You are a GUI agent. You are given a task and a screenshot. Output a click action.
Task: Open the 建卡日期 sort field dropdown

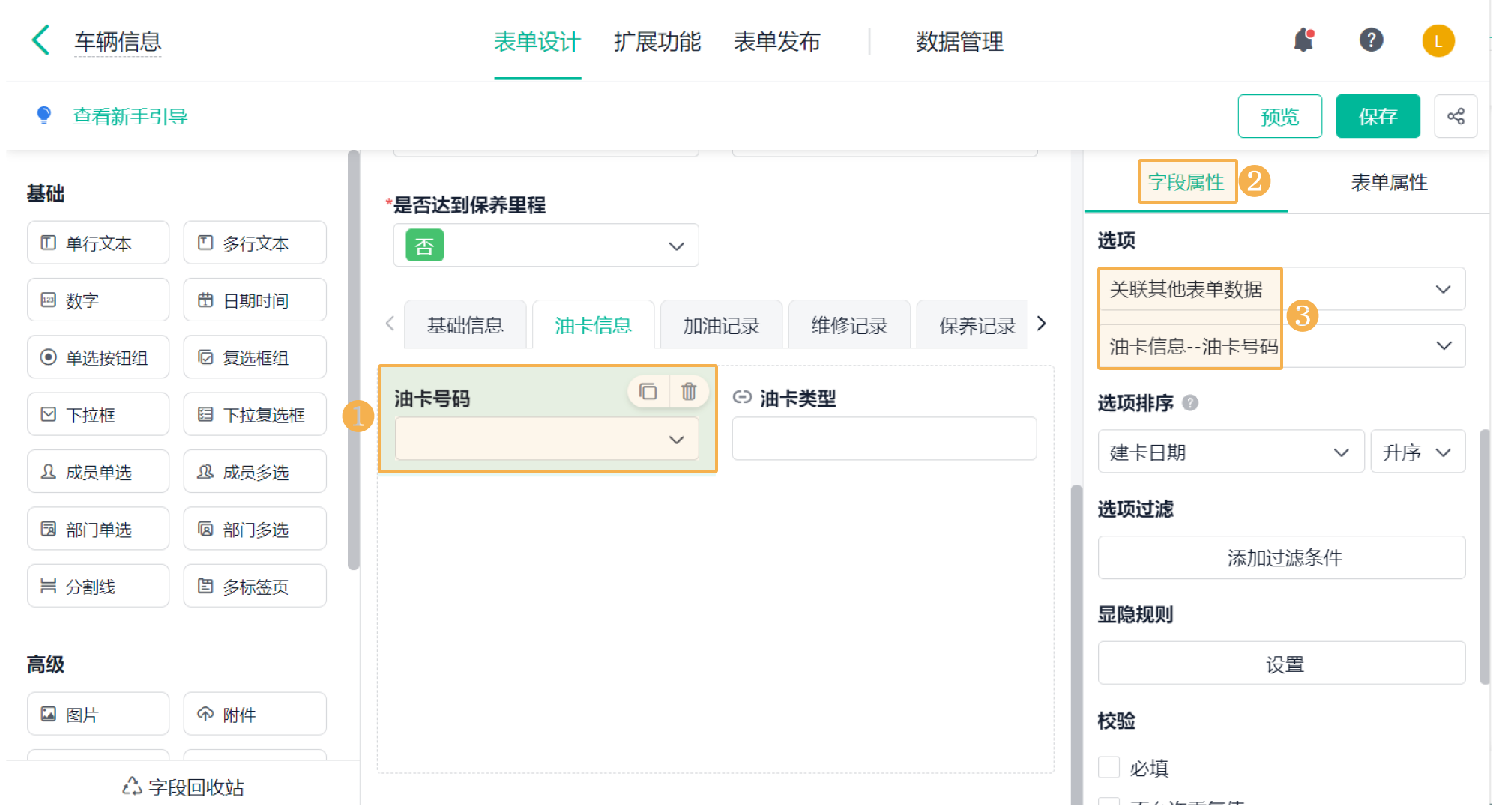pyautogui.click(x=1231, y=452)
